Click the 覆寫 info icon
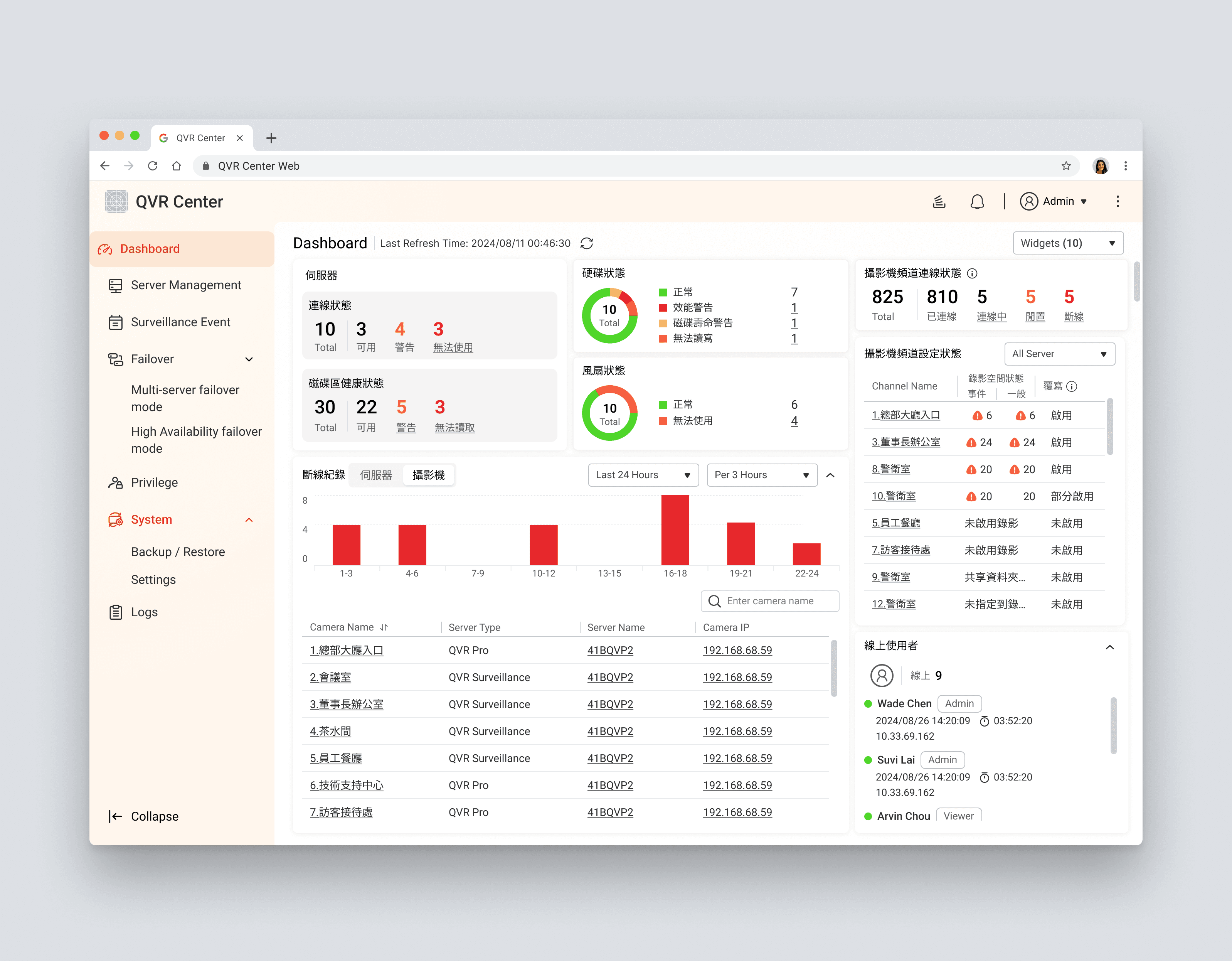This screenshot has width=1232, height=961. (x=1072, y=386)
